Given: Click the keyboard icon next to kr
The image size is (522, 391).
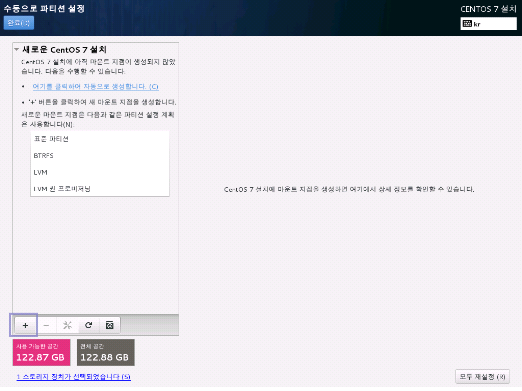Looking at the screenshot, I should pyautogui.click(x=467, y=24).
